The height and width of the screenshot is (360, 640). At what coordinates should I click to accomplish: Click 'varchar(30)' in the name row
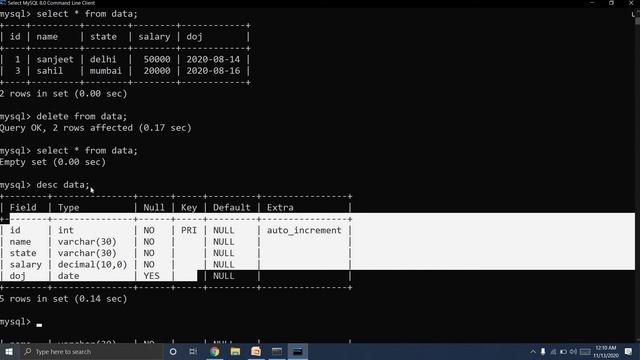[x=87, y=242]
